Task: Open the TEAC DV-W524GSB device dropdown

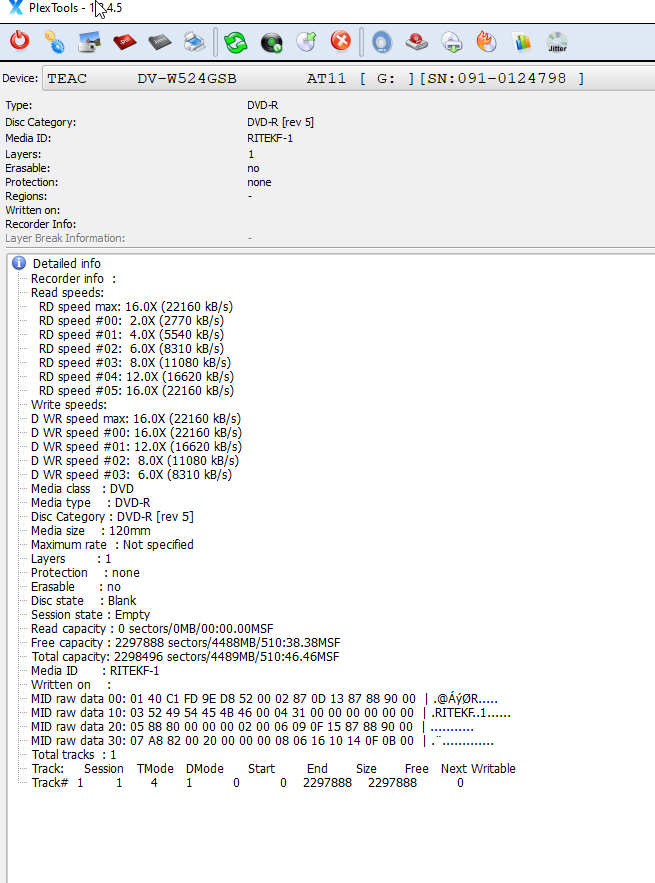Action: pyautogui.click(x=349, y=78)
